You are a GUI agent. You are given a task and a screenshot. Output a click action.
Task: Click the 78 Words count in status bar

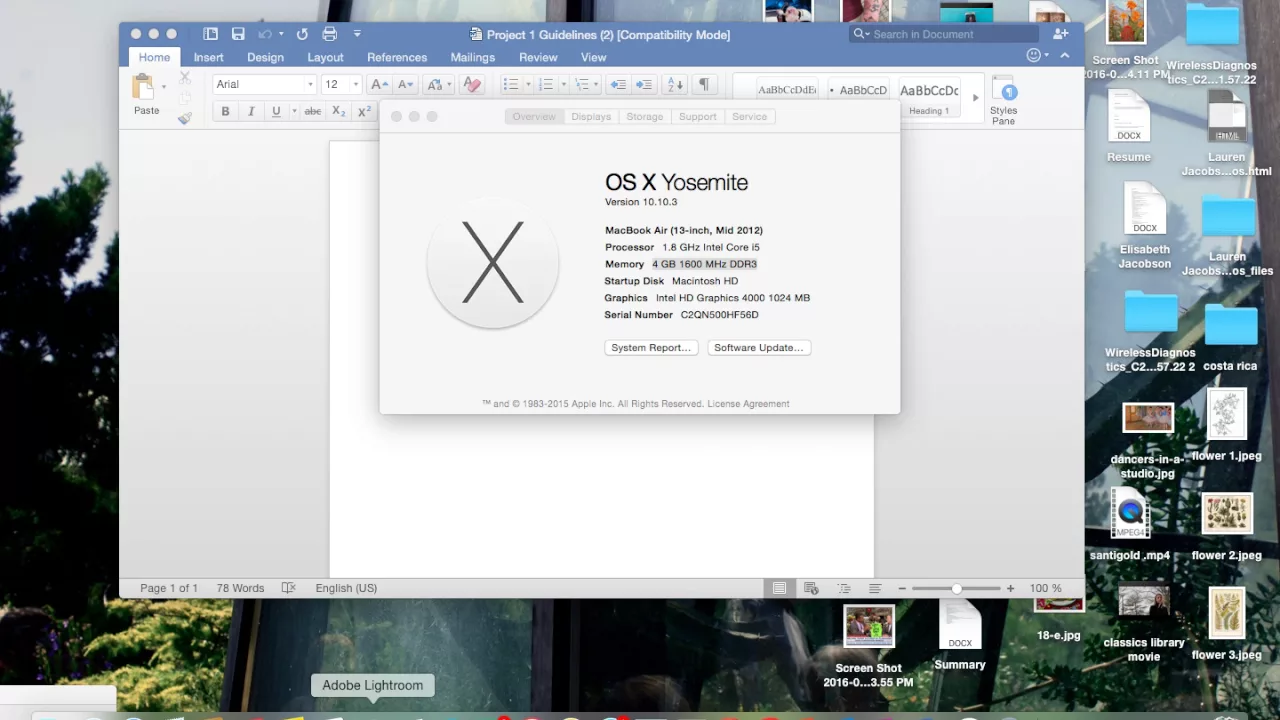point(240,588)
